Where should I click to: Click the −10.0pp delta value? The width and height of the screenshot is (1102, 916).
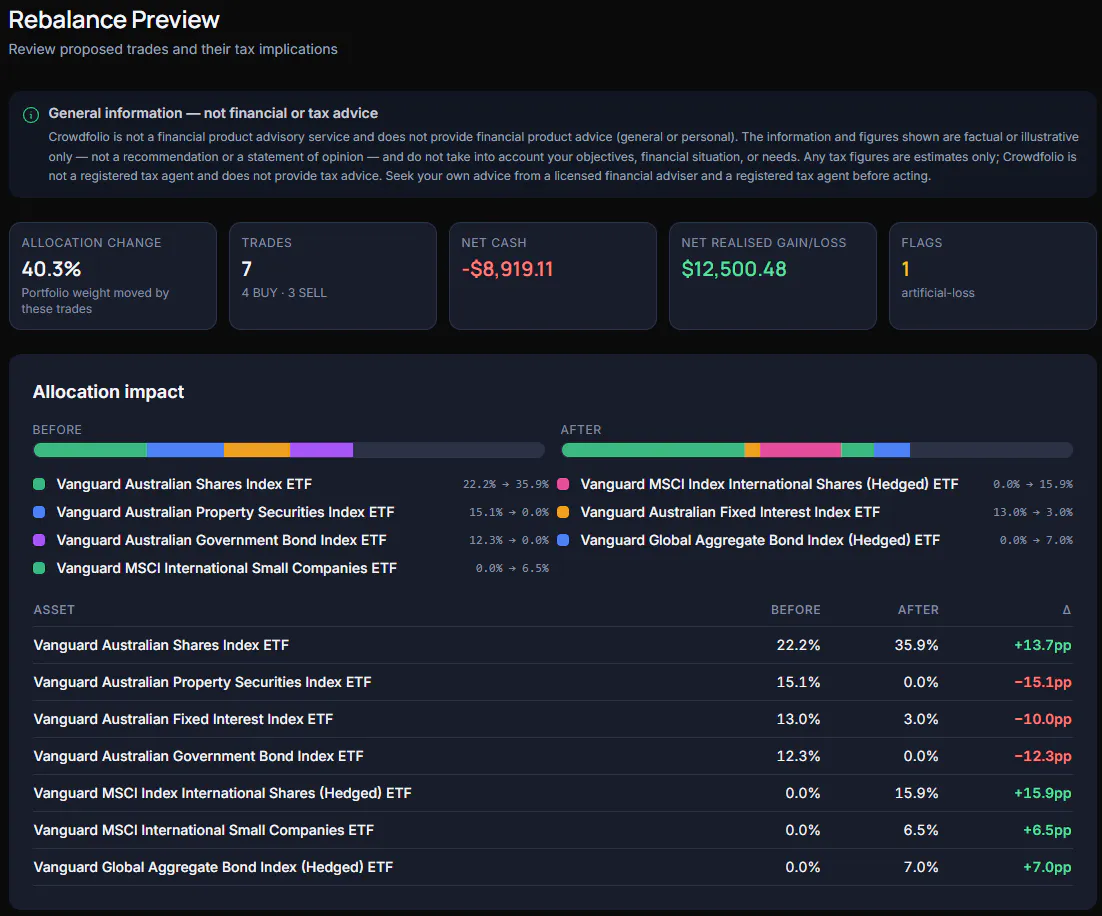(x=1042, y=719)
